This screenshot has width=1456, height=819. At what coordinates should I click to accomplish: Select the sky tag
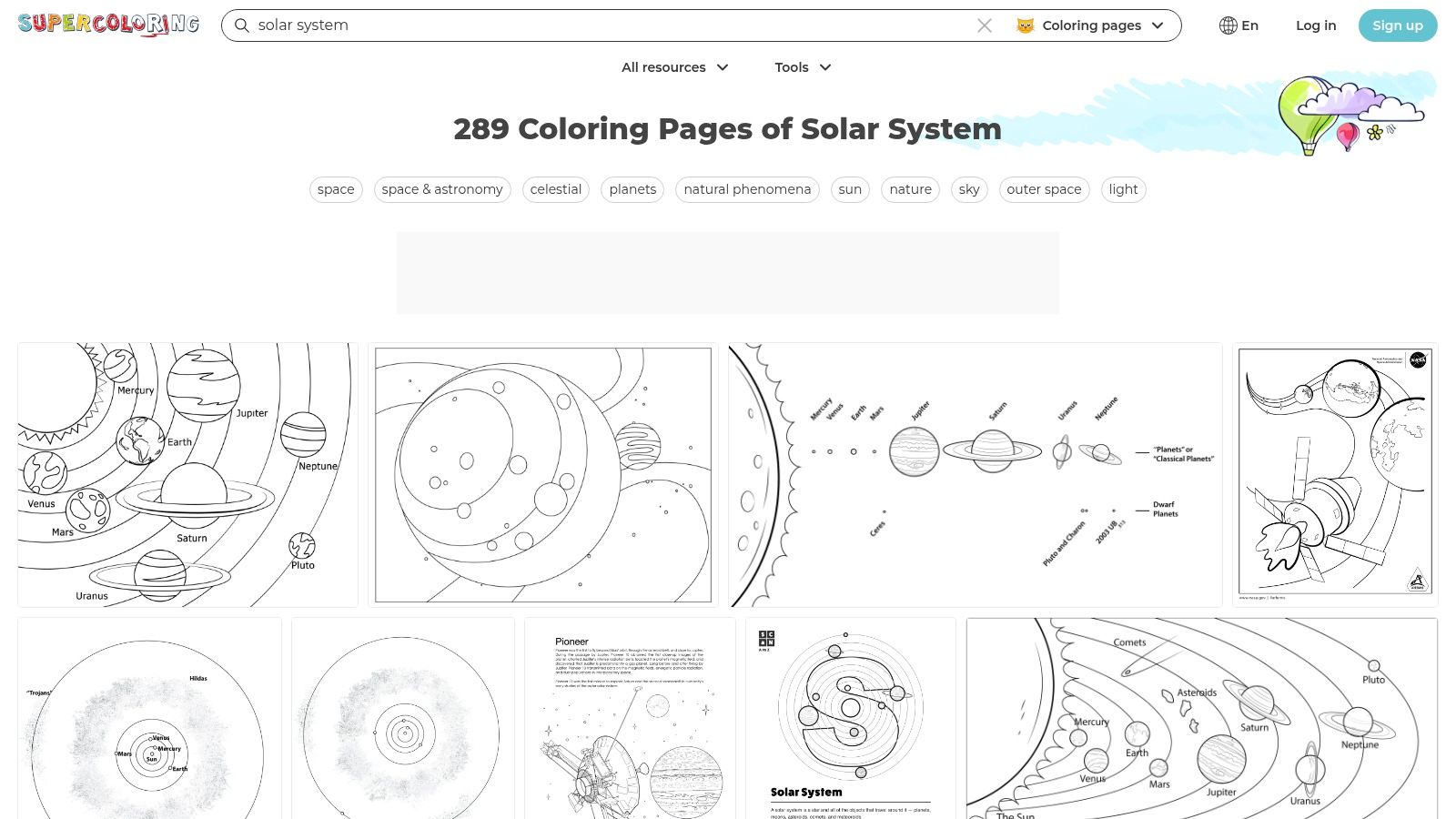coord(969,189)
